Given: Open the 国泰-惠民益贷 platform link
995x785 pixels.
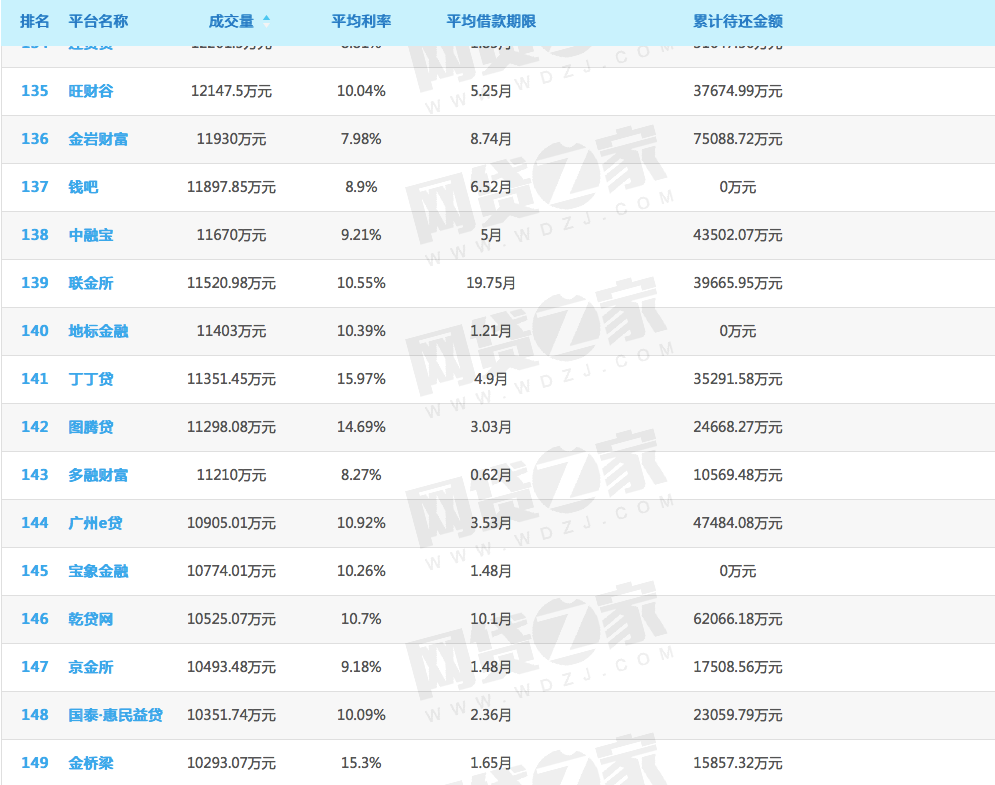Looking at the screenshot, I should 115,715.
